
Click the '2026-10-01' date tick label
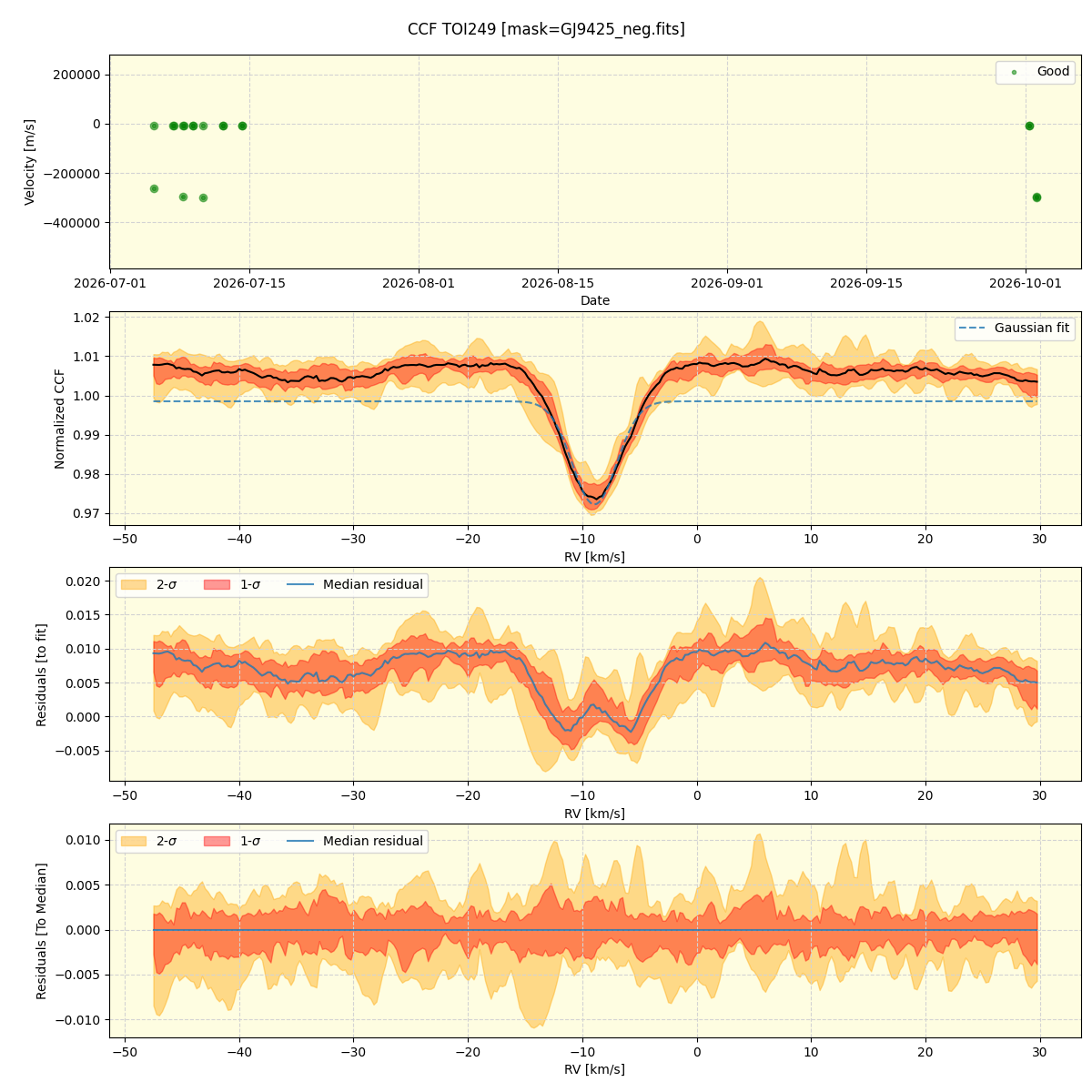1026,283
